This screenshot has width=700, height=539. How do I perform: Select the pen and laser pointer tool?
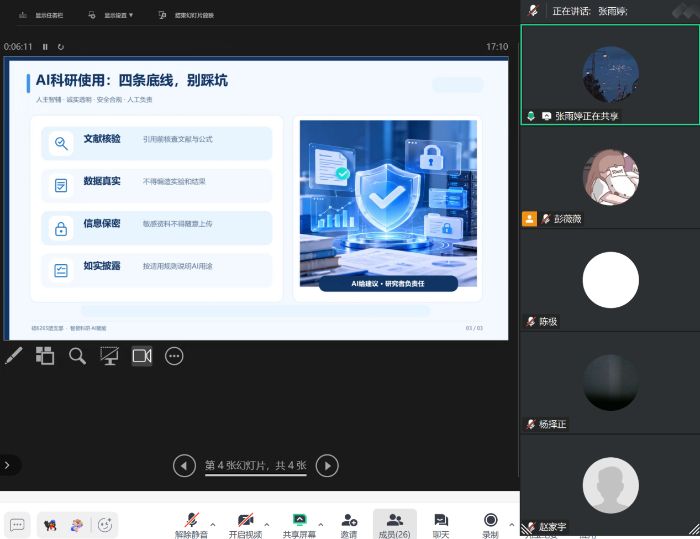click(x=13, y=356)
